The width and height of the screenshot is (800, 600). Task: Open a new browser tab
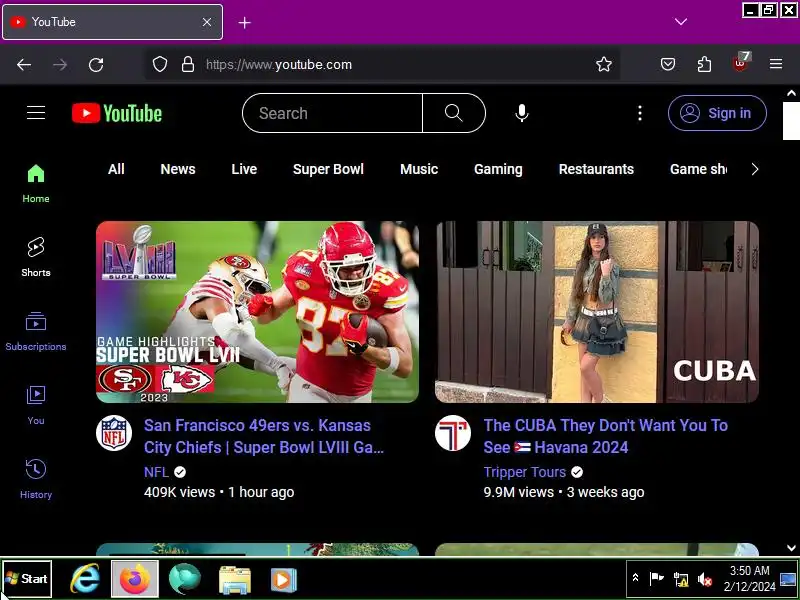coord(244,22)
